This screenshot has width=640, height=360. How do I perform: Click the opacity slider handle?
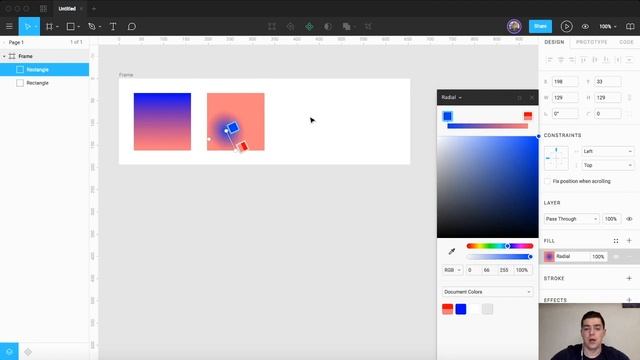click(530, 256)
